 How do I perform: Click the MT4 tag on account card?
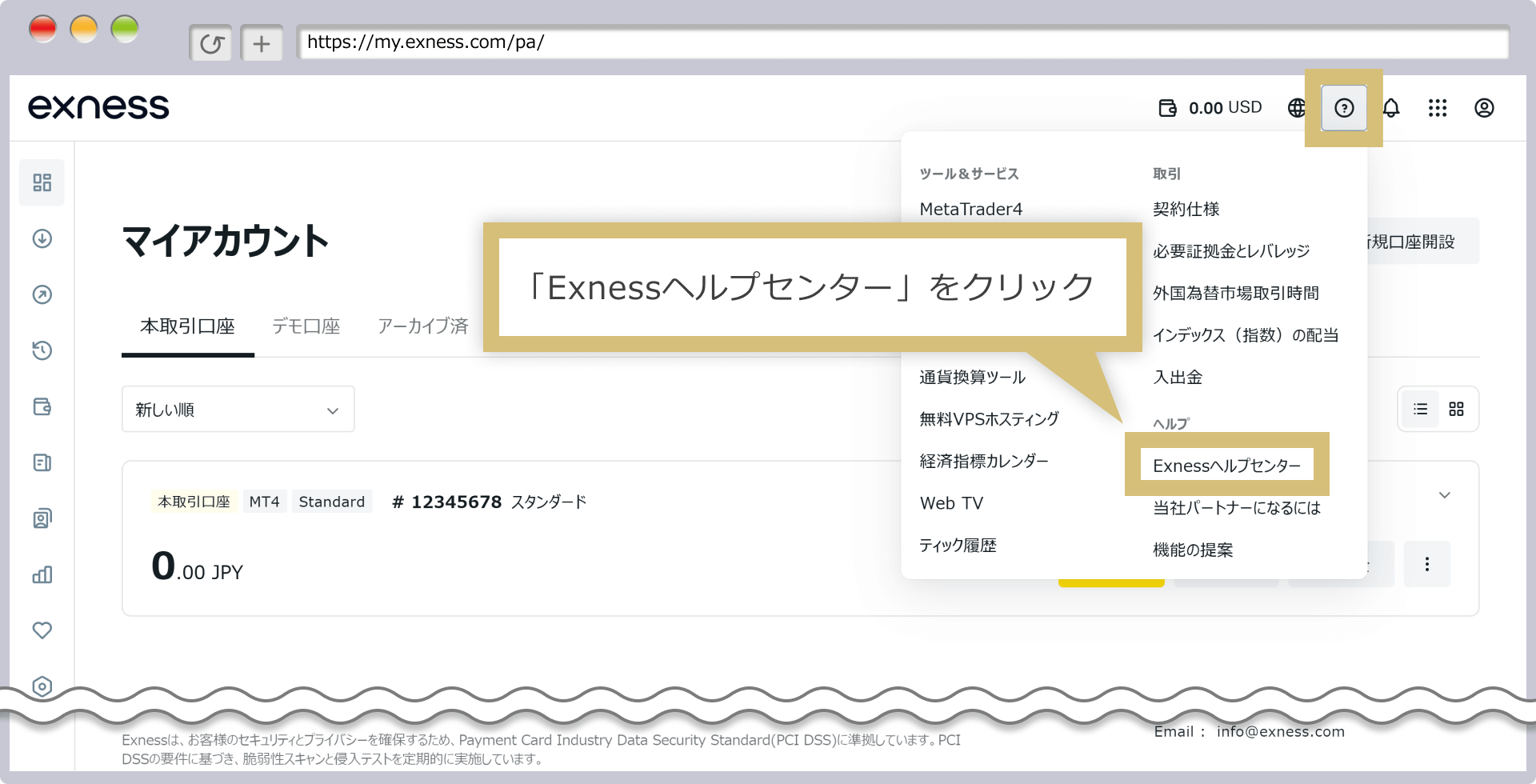pyautogui.click(x=264, y=502)
